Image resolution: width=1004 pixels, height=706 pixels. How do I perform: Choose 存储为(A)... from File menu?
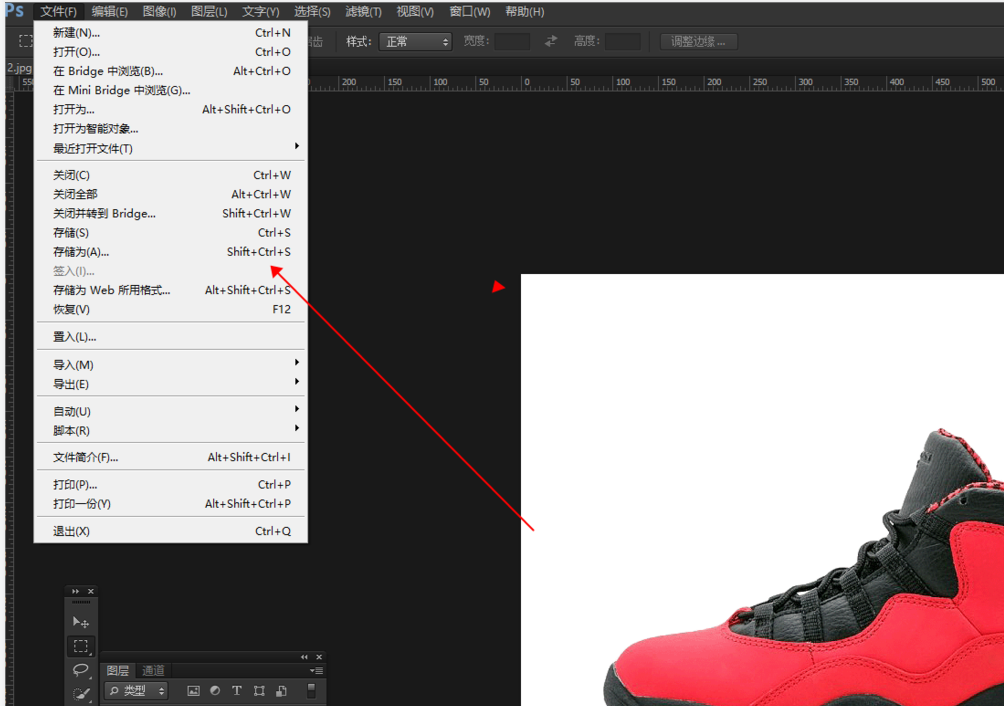81,252
